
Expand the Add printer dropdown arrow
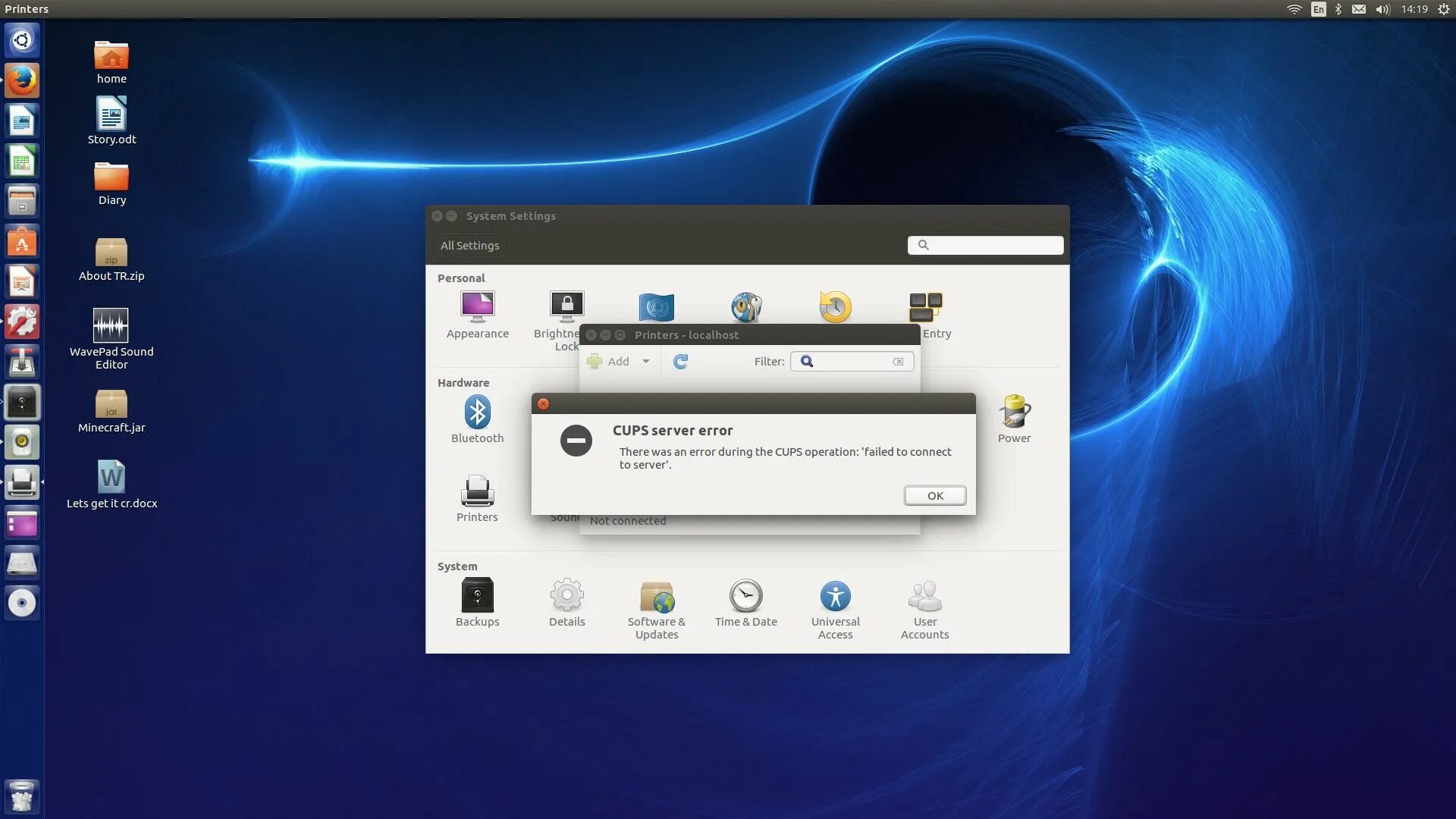tap(646, 361)
